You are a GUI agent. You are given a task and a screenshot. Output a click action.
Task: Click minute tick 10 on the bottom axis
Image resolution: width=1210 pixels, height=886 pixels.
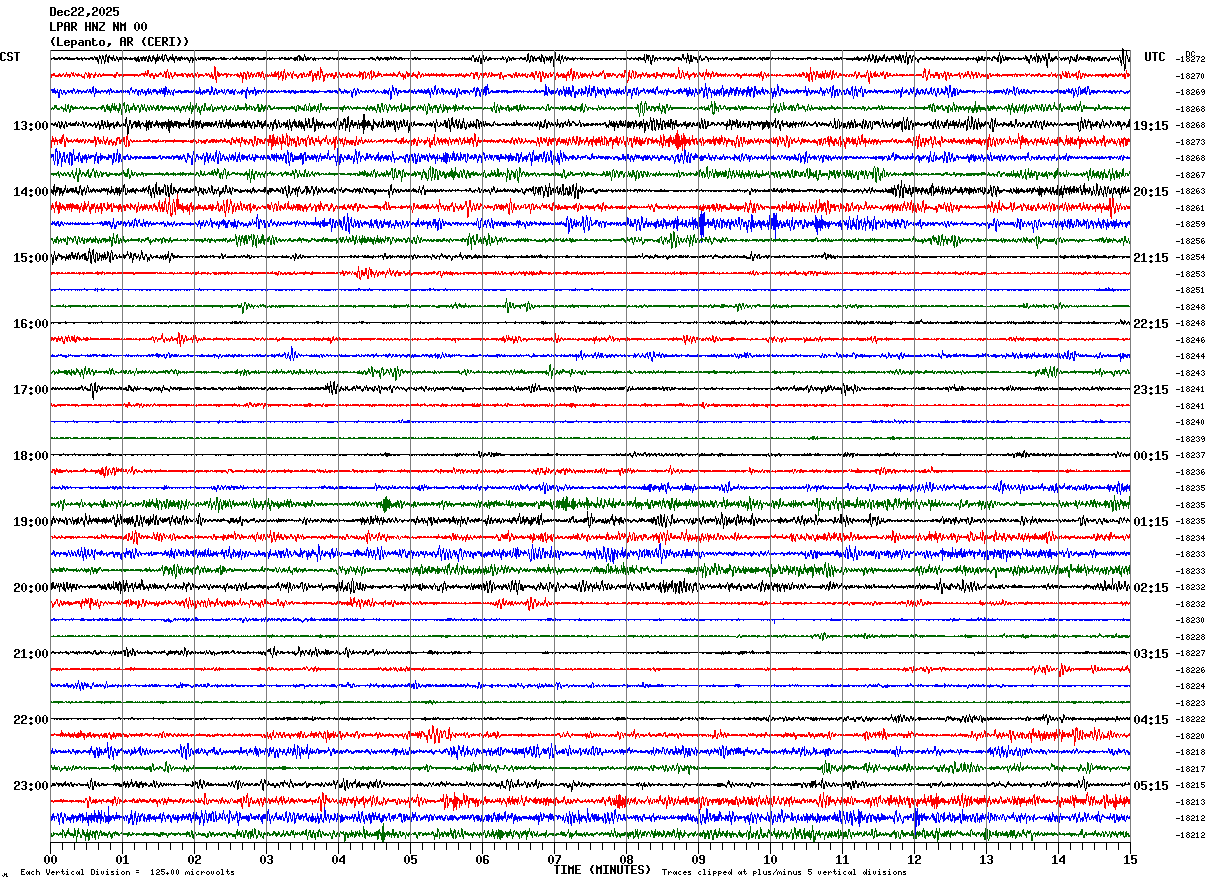[x=770, y=859]
